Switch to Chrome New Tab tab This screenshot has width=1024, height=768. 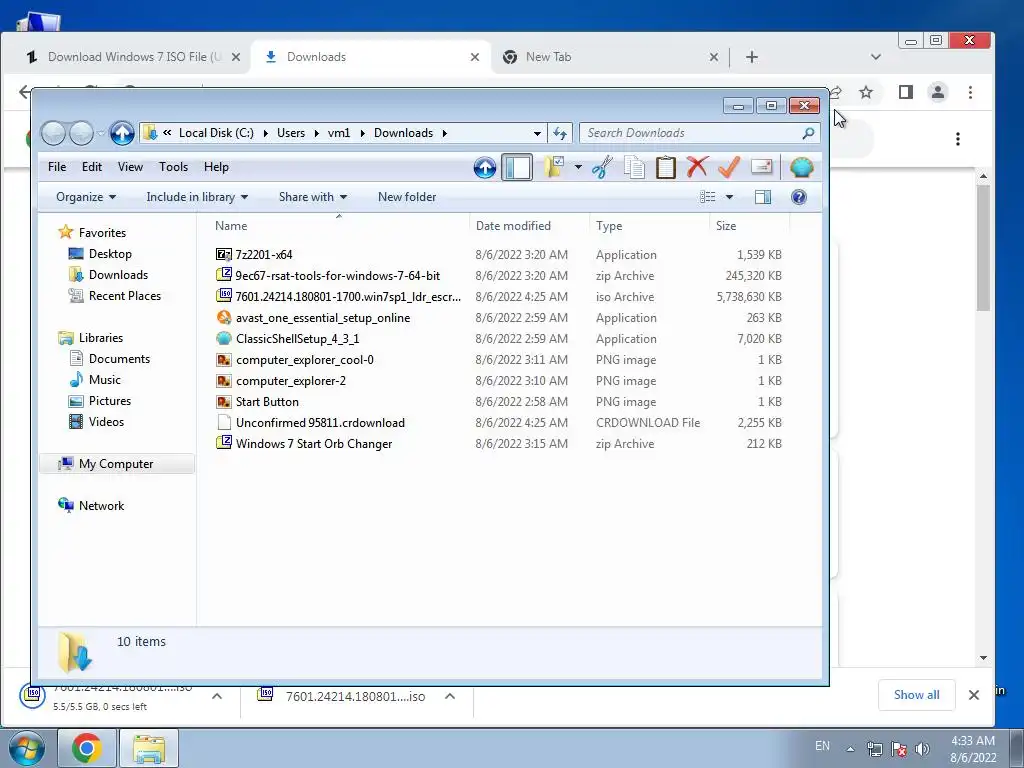tap(611, 57)
